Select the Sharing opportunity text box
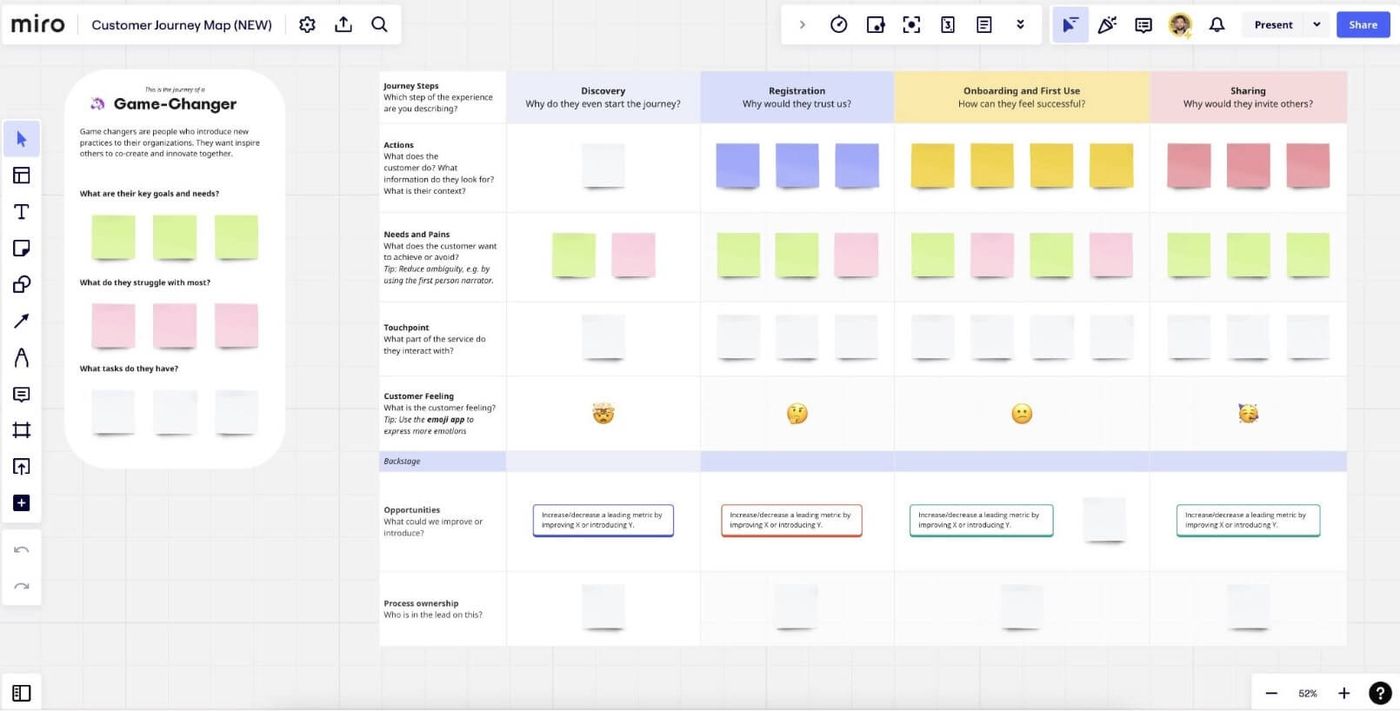The height and width of the screenshot is (711, 1400). click(x=1248, y=520)
